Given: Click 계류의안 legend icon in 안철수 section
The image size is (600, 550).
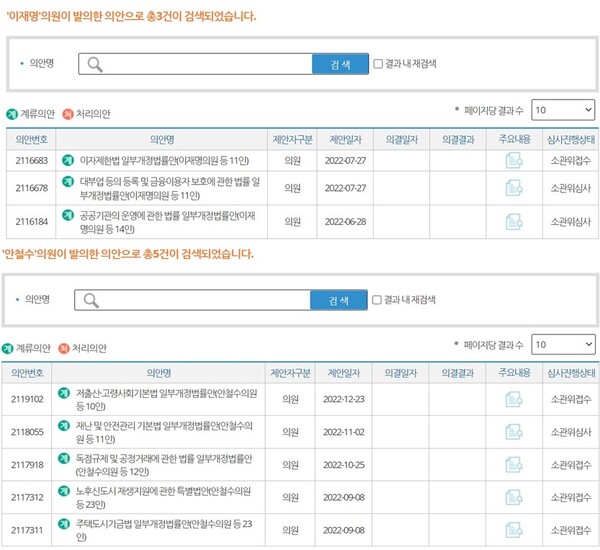Looking at the screenshot, I should [x=7, y=349].
